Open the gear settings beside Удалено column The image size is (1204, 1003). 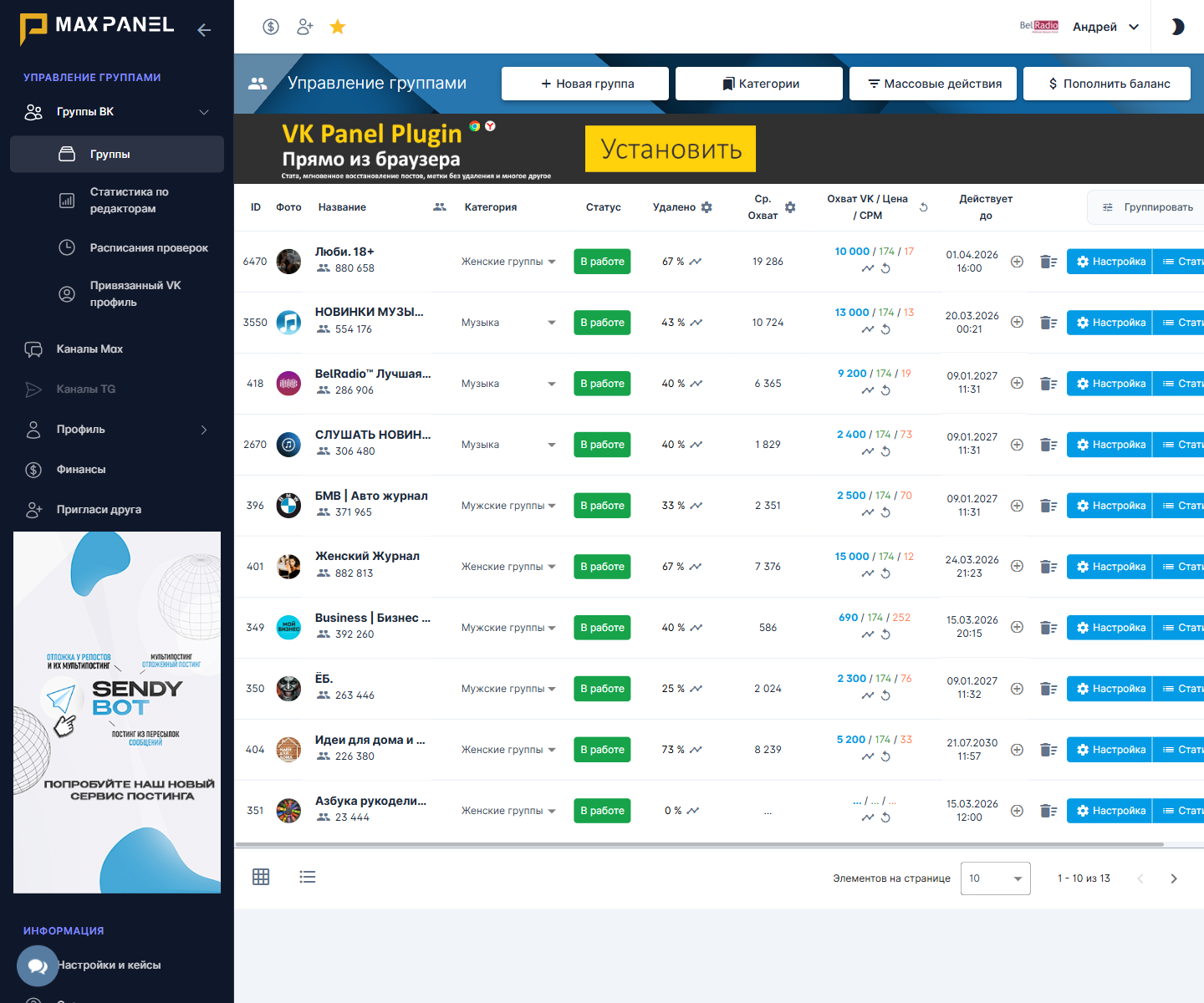point(707,207)
